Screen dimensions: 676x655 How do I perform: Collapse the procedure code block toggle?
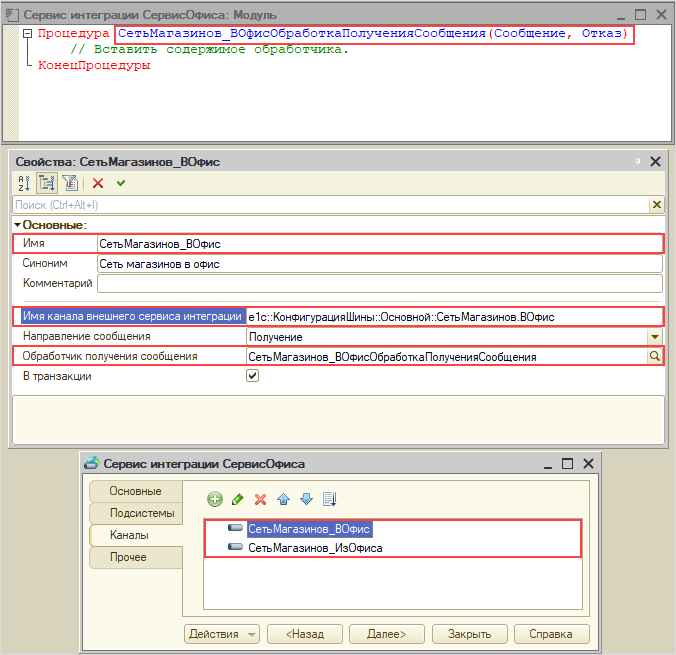click(27, 34)
